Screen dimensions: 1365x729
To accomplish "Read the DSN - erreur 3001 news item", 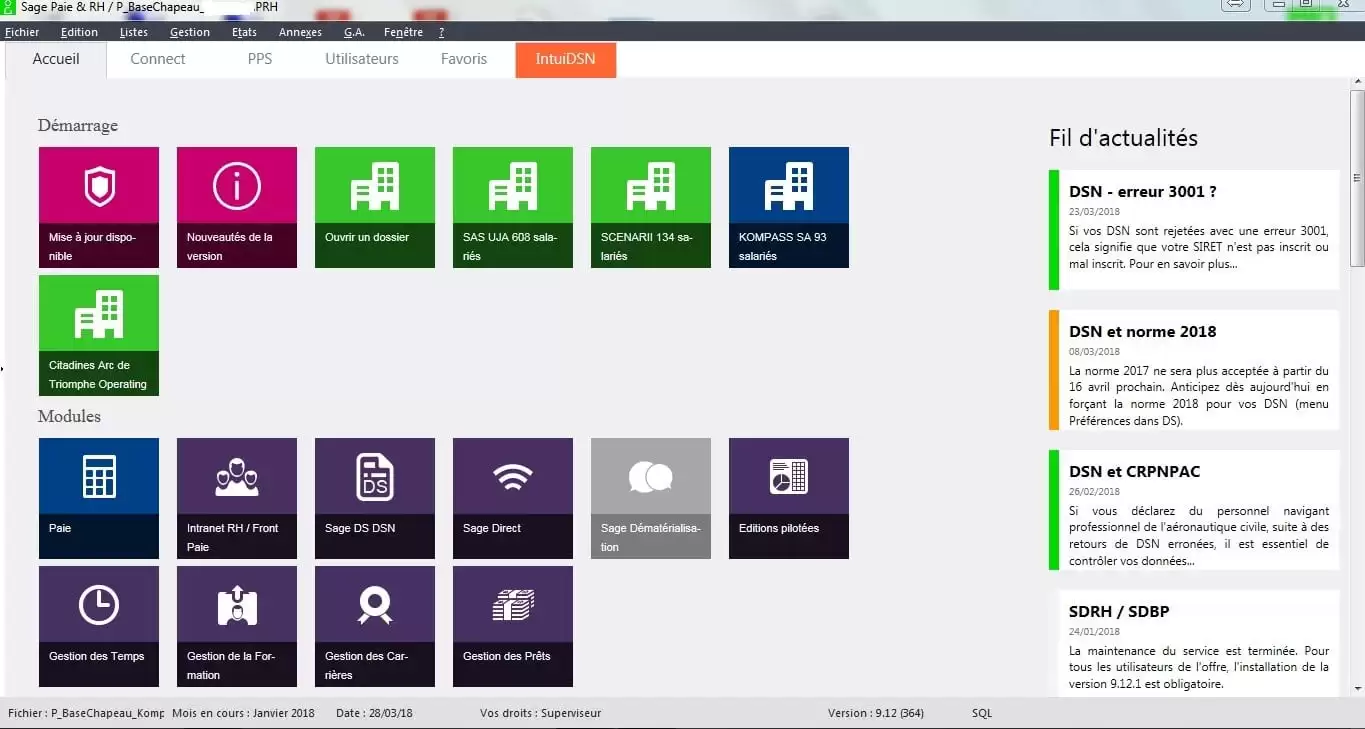I will coord(1142,192).
